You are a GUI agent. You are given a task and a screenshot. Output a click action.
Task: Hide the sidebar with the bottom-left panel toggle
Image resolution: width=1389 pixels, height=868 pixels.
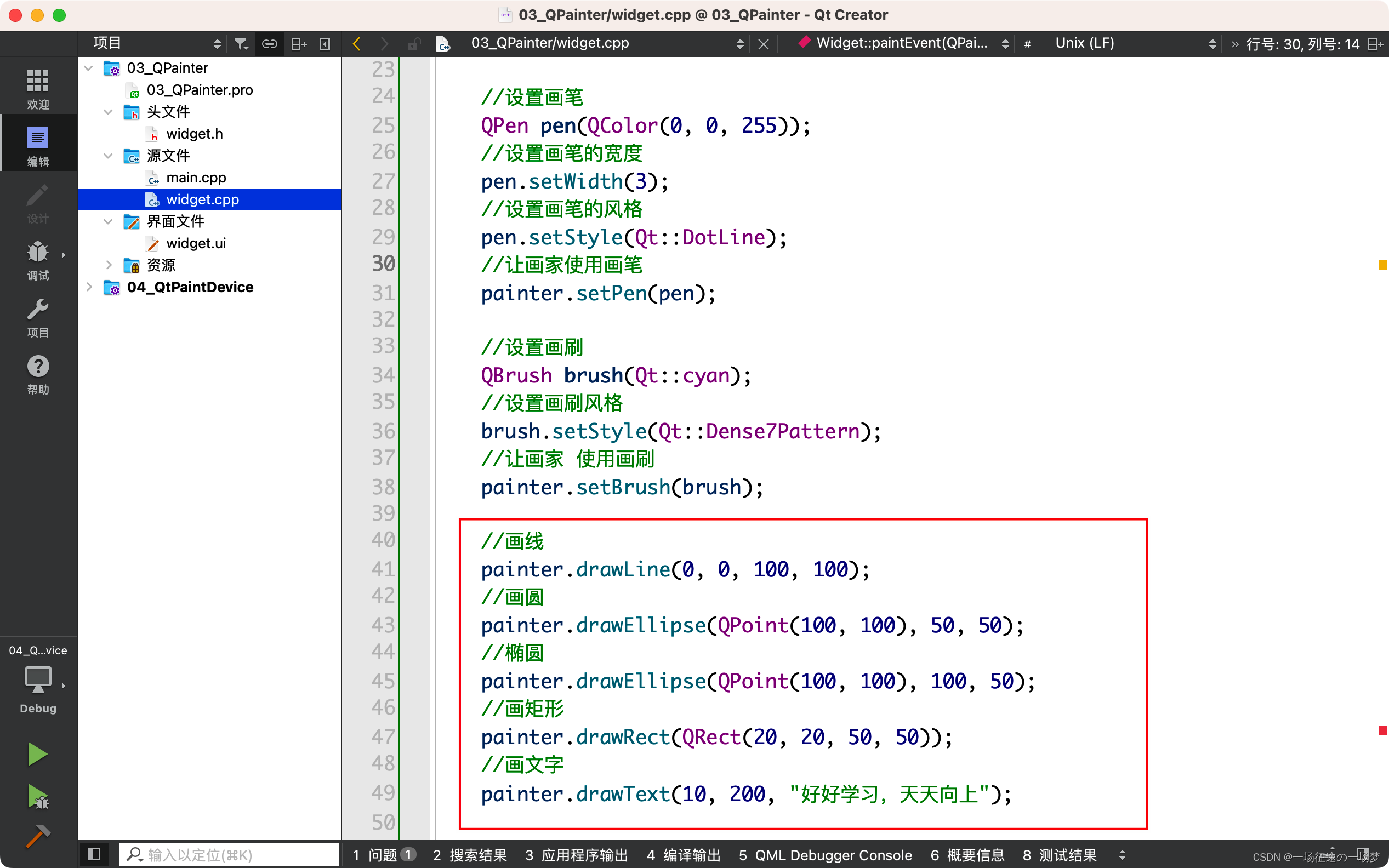[94, 854]
